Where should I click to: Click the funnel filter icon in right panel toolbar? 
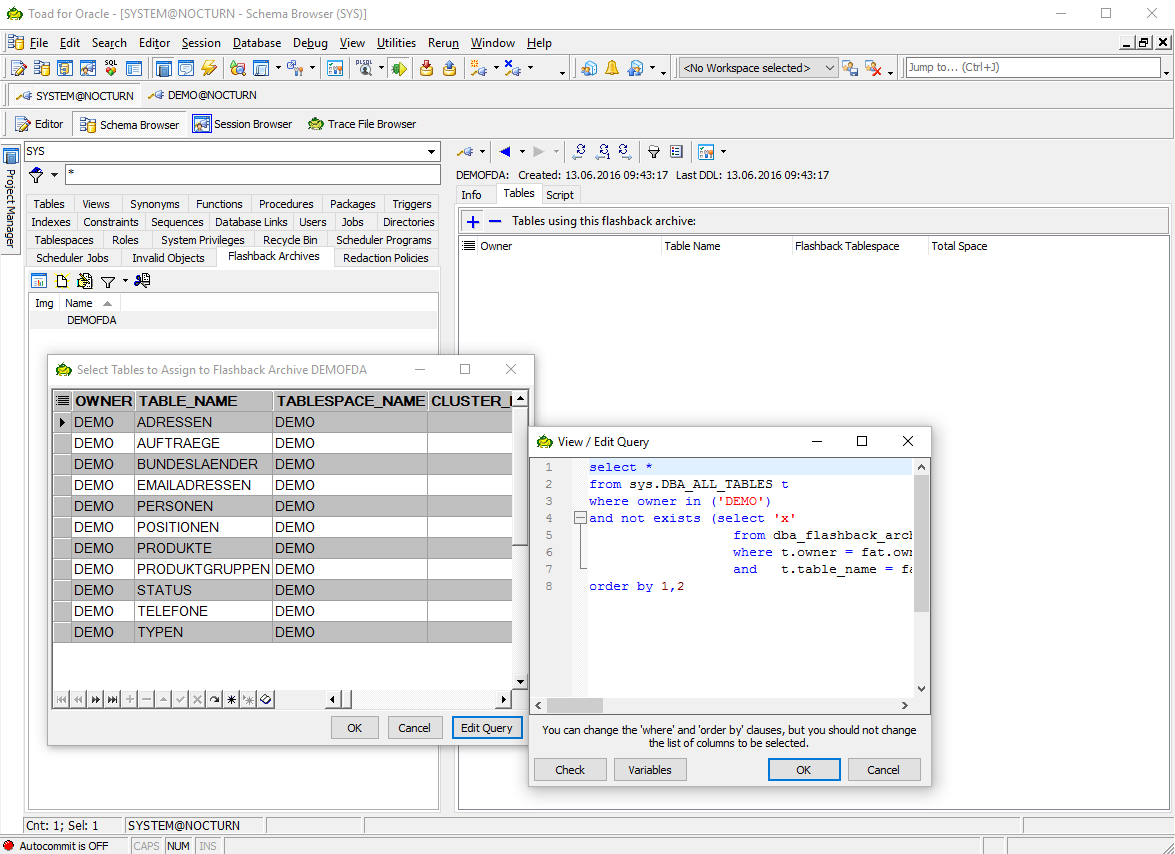click(x=653, y=151)
